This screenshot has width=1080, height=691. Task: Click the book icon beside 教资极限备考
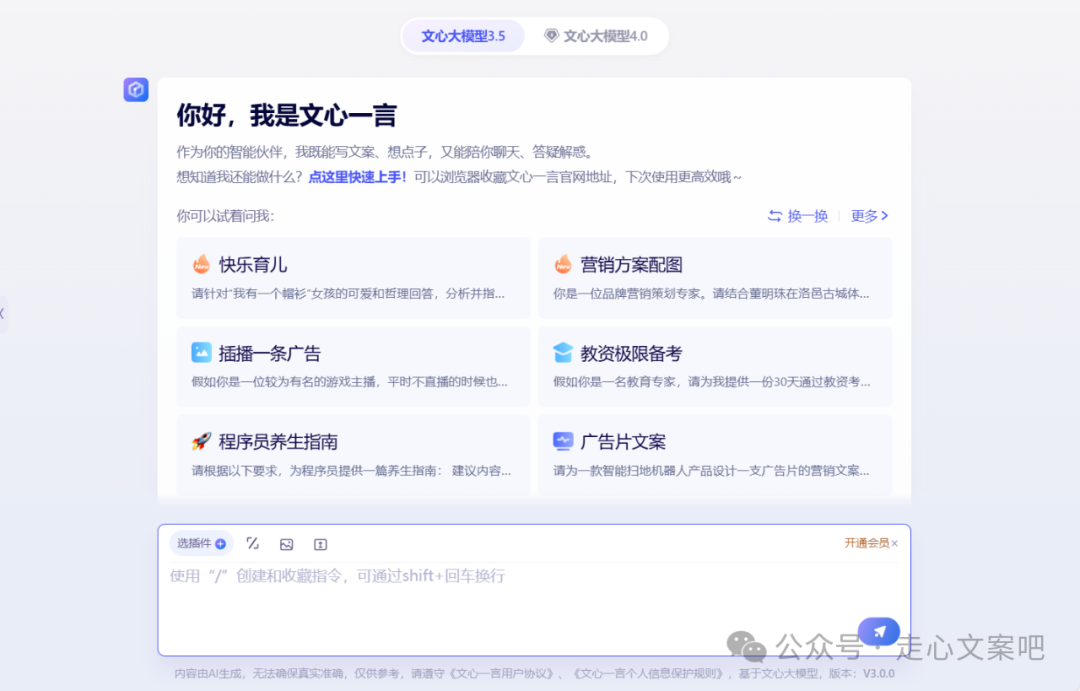point(563,352)
